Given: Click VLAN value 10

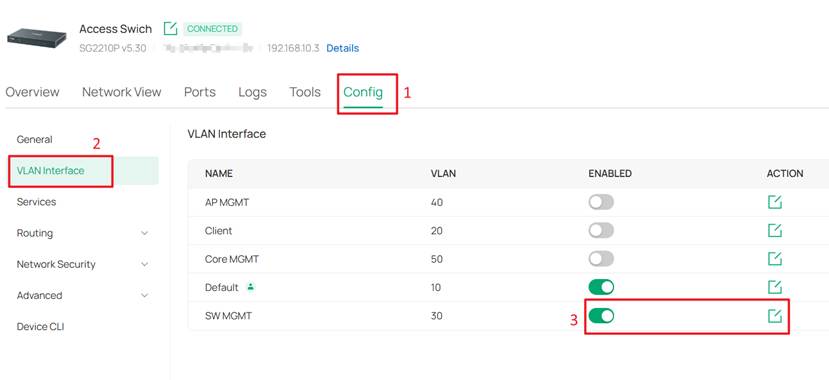Looking at the screenshot, I should (437, 288).
